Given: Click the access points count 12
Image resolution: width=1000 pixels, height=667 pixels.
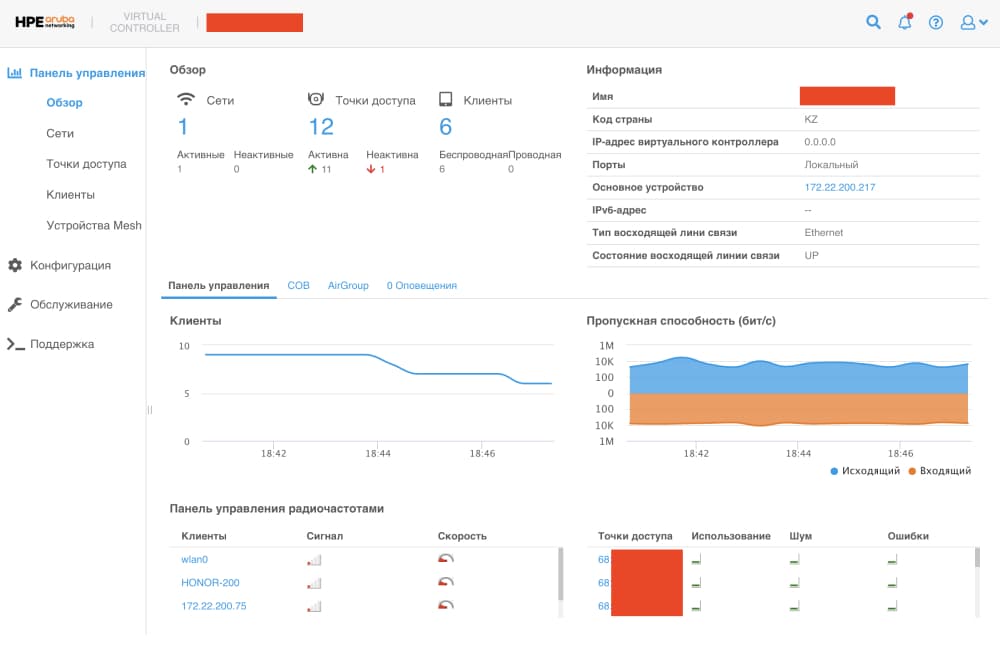Looking at the screenshot, I should coord(321,127).
